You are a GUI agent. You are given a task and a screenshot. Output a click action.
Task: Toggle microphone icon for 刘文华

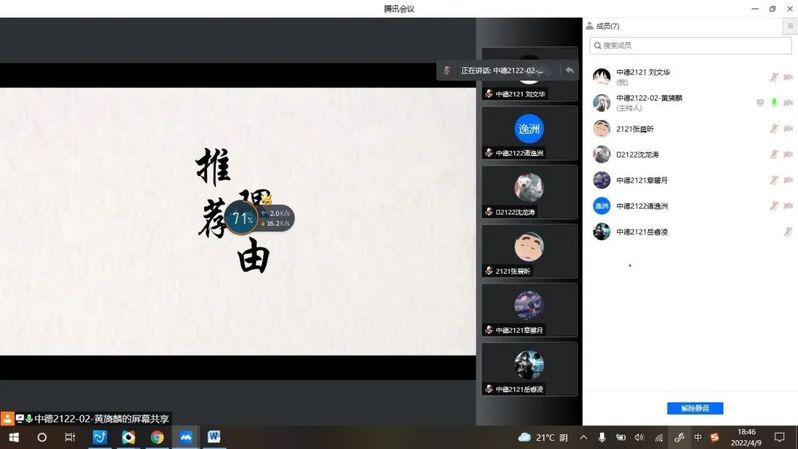click(x=774, y=77)
